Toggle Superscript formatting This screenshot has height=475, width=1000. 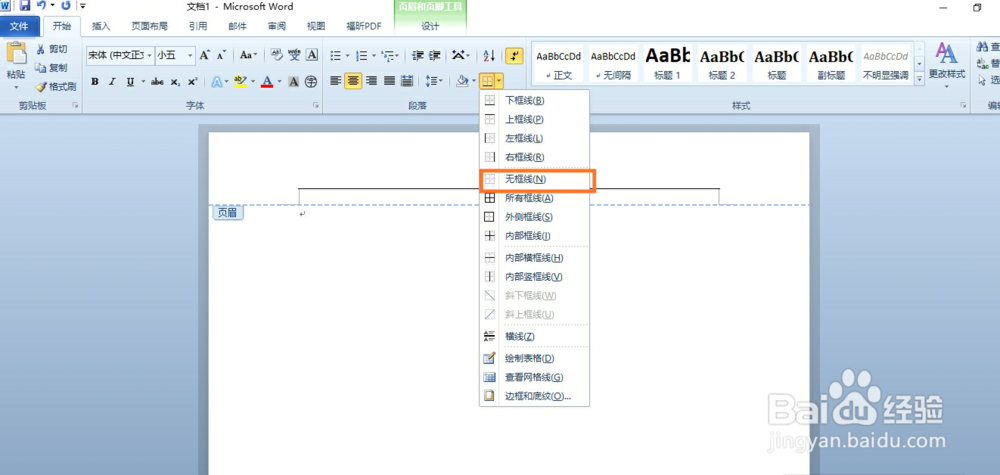pyautogui.click(x=192, y=82)
